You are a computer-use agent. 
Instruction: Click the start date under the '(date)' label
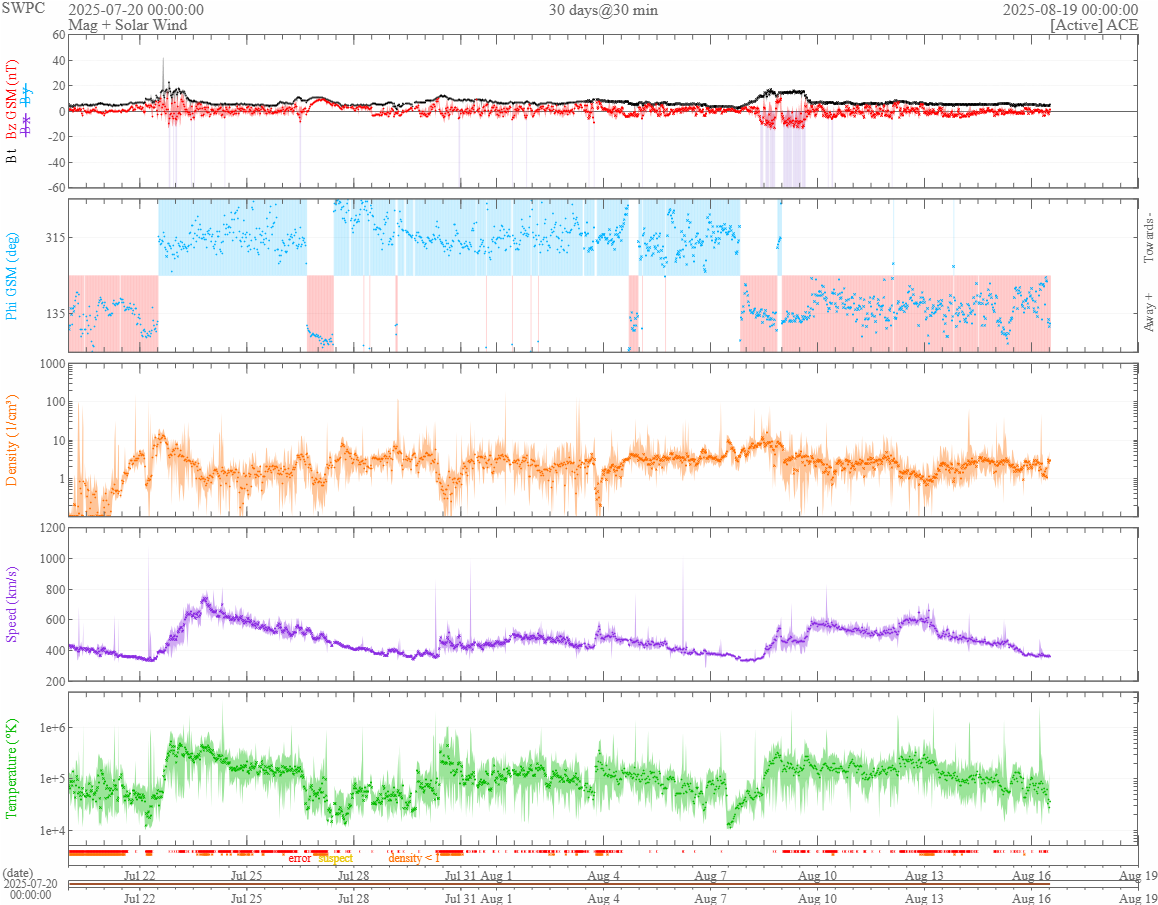coord(31,889)
